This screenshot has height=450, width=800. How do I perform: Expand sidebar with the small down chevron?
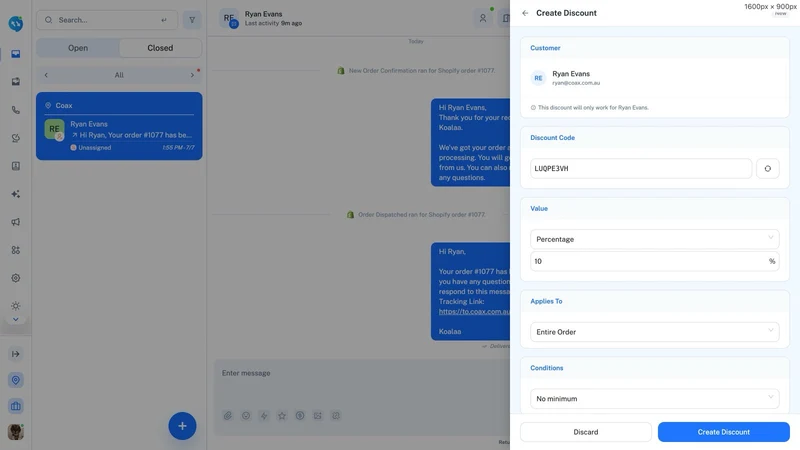(16, 319)
